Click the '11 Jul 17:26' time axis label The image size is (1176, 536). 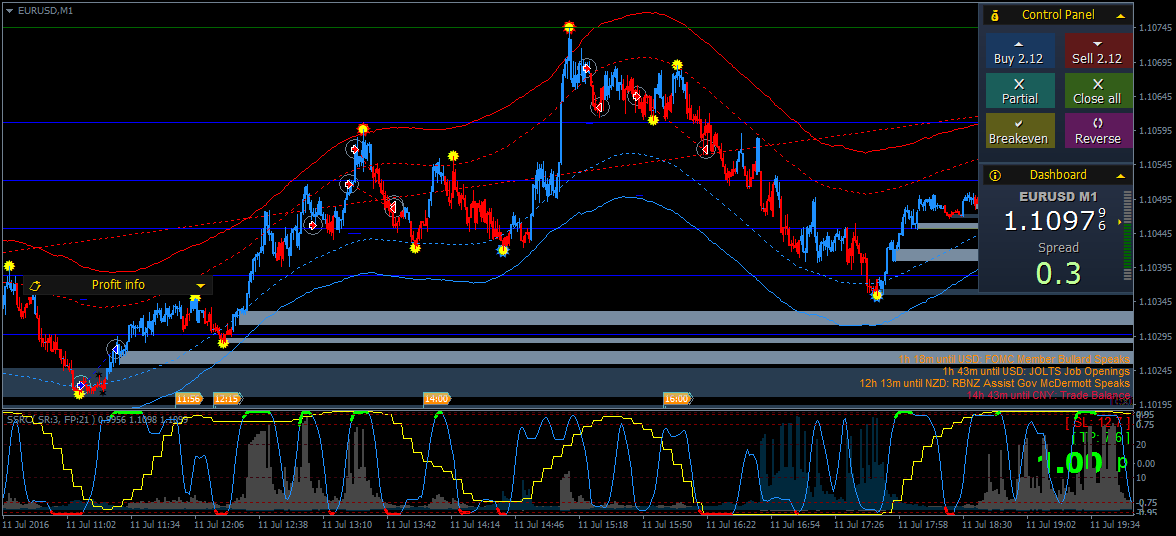(x=862, y=526)
